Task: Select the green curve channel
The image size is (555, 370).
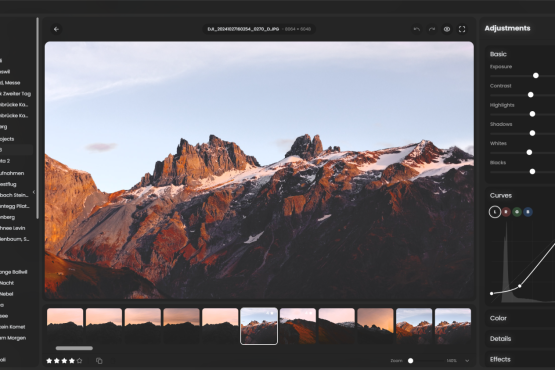Action: (x=517, y=212)
